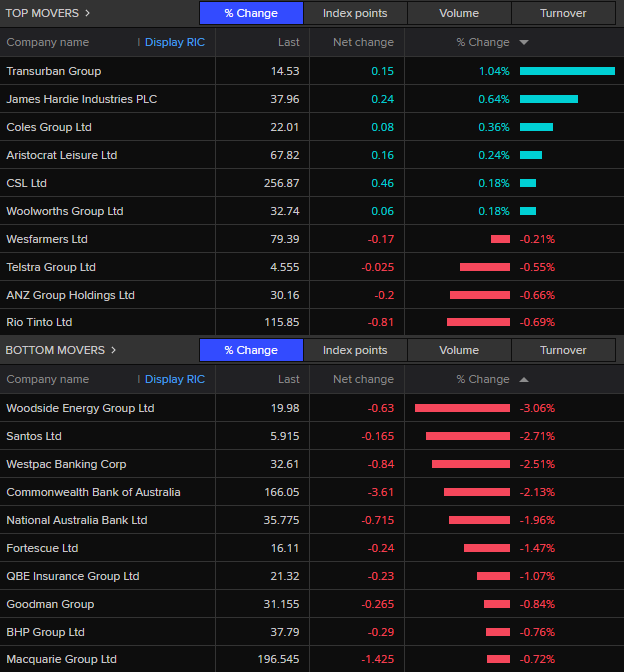Open Wesfarmers Ltd company
This screenshot has height=672, width=624.
[47, 239]
